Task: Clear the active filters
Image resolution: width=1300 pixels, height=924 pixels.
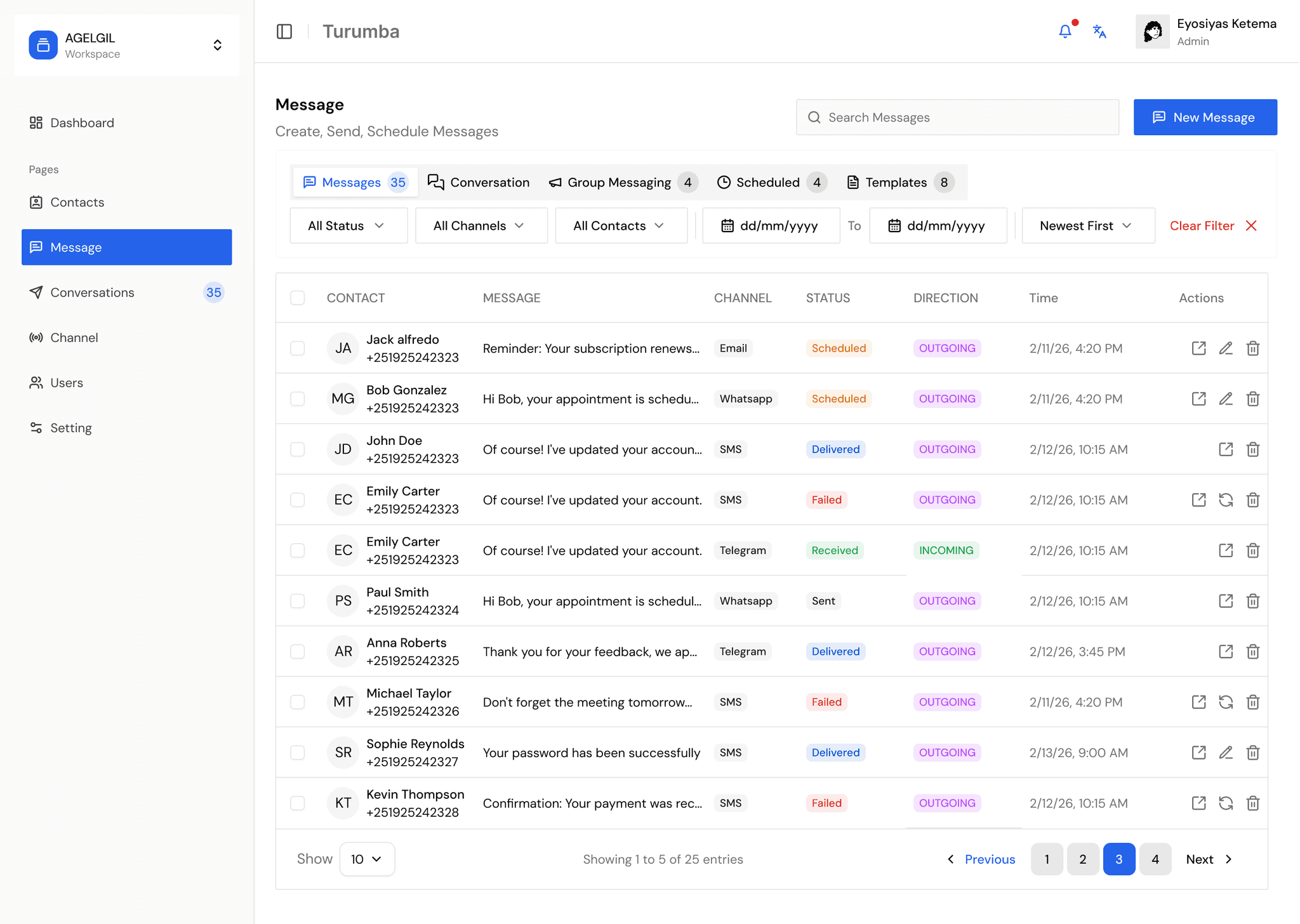Action: pos(1212,225)
